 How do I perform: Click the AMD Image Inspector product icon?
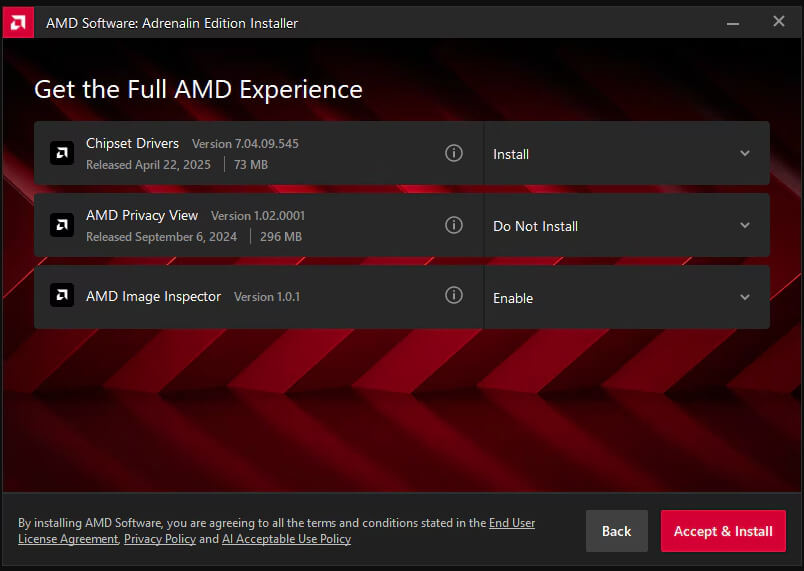pyautogui.click(x=62, y=295)
